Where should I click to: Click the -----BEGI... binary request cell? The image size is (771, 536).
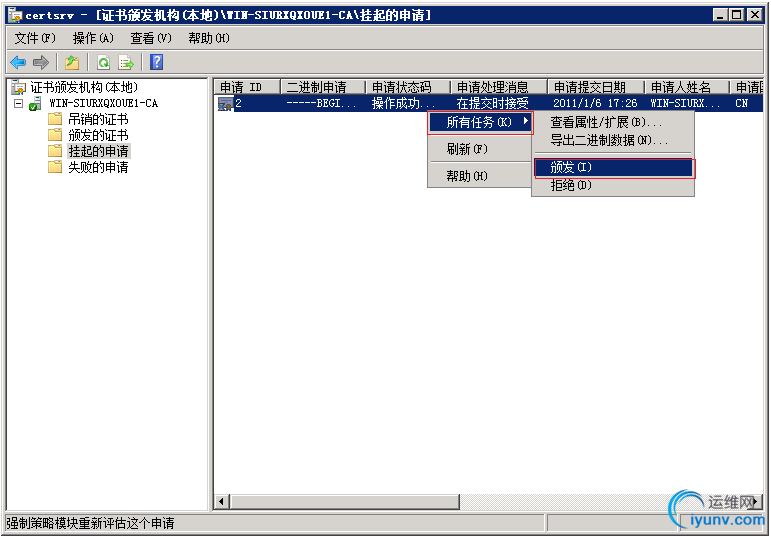click(x=321, y=103)
